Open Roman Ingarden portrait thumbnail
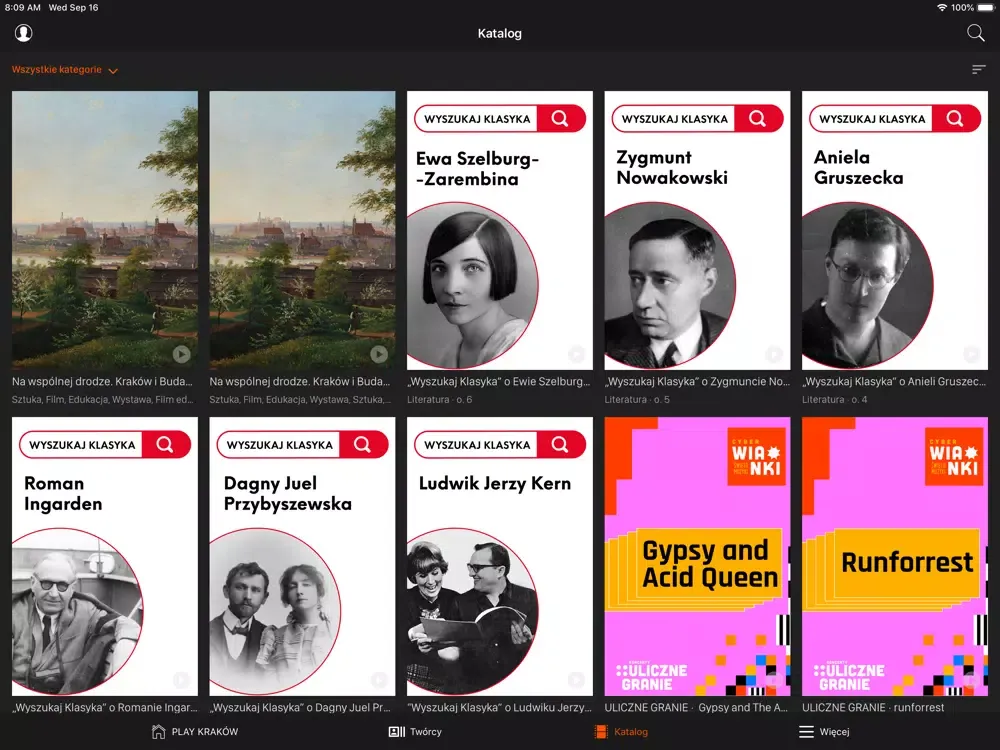The width and height of the screenshot is (1000, 750). click(77, 611)
